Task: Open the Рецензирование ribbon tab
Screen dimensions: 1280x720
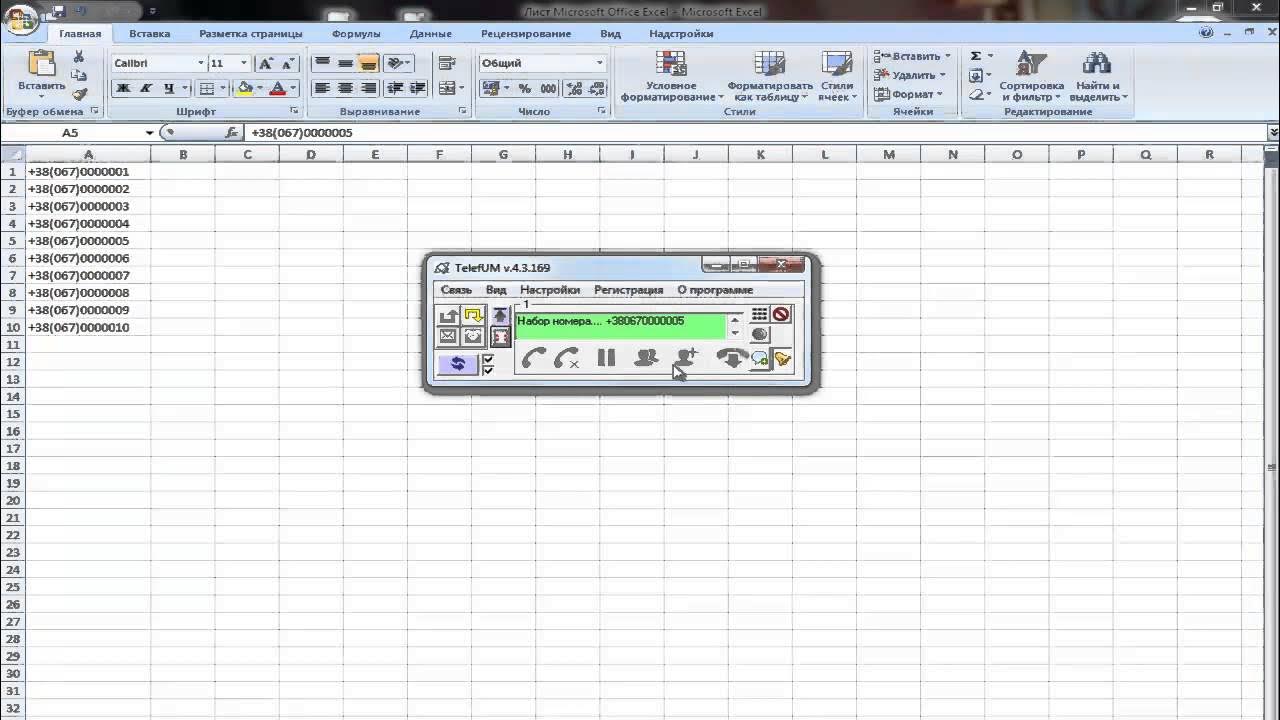Action: pyautogui.click(x=526, y=33)
